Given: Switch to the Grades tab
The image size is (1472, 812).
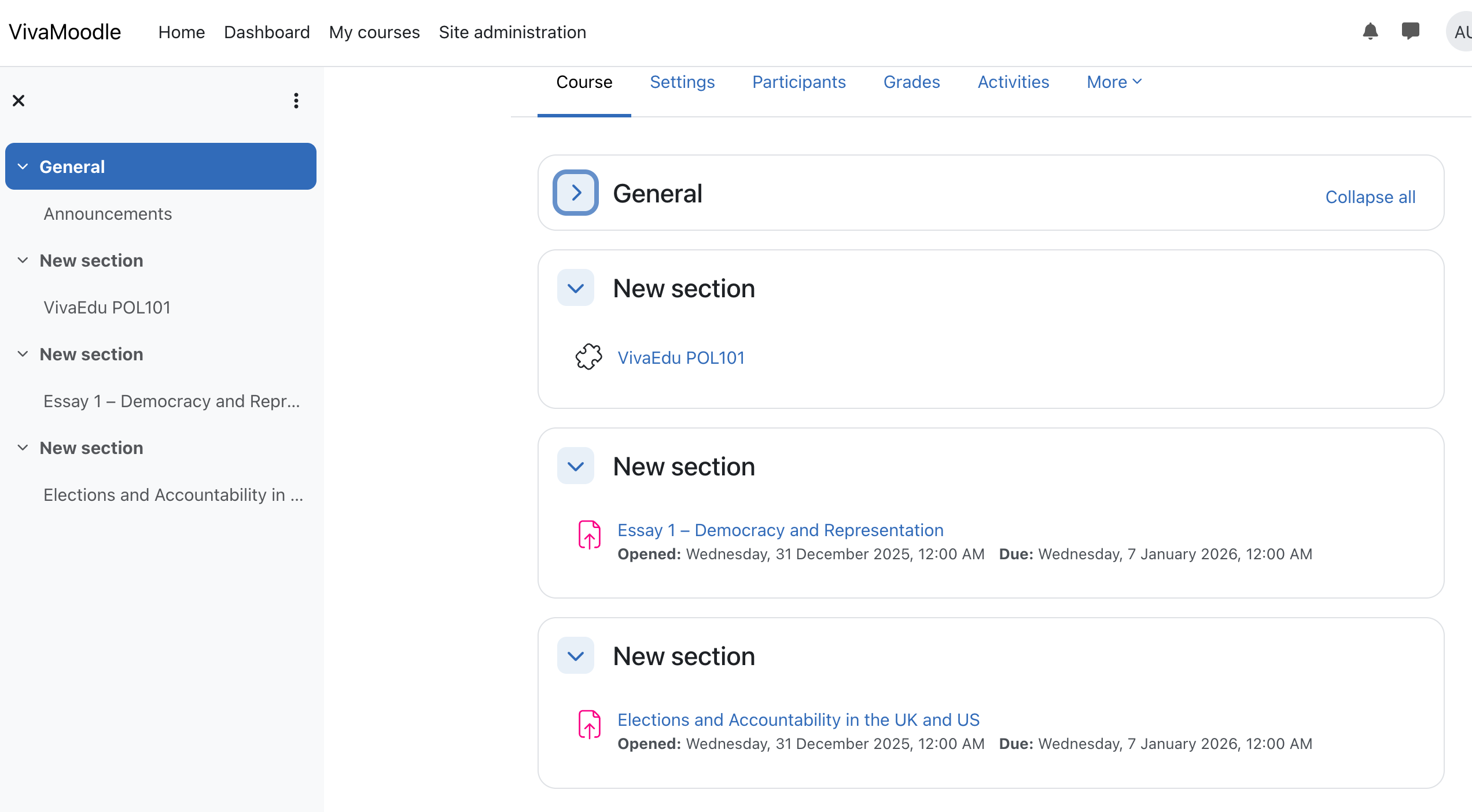Looking at the screenshot, I should pos(911,82).
